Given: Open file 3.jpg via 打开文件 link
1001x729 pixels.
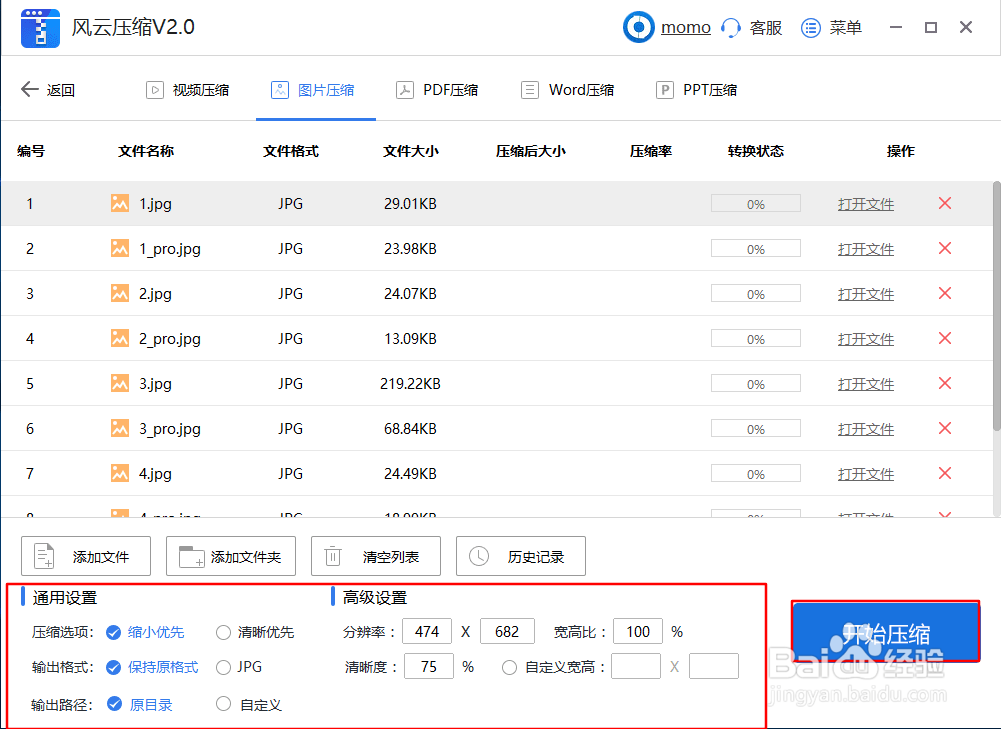Looking at the screenshot, I should (x=864, y=383).
